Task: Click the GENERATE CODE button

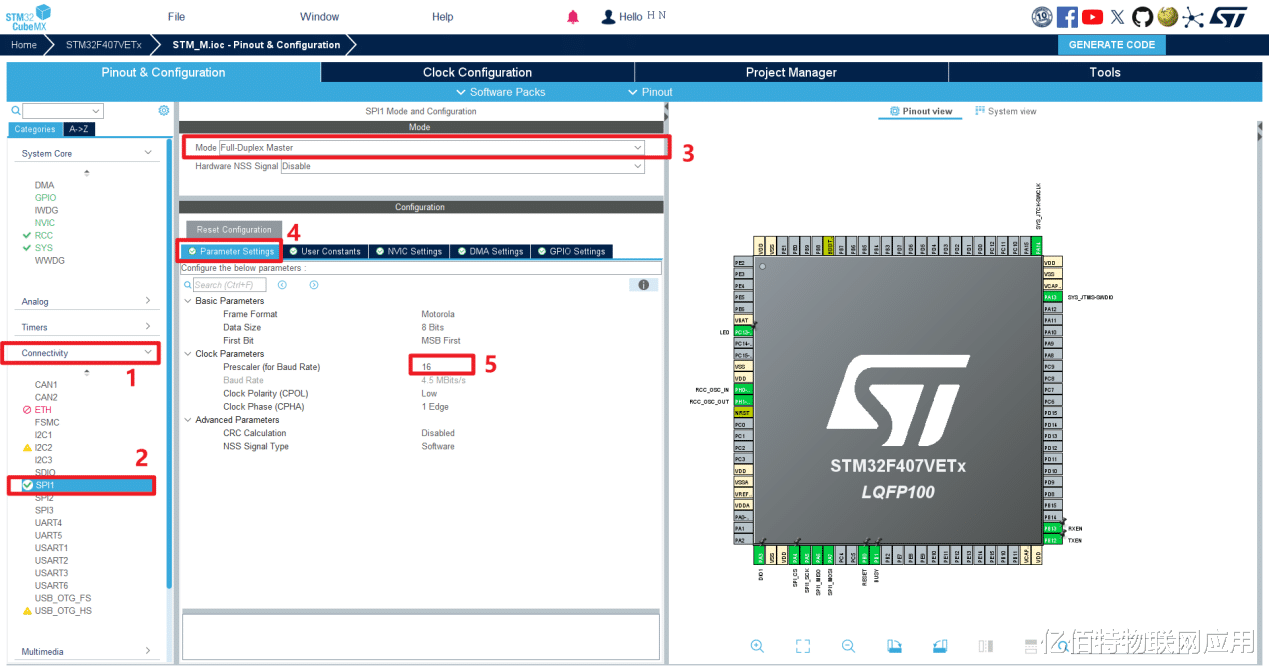Action: tap(1111, 44)
